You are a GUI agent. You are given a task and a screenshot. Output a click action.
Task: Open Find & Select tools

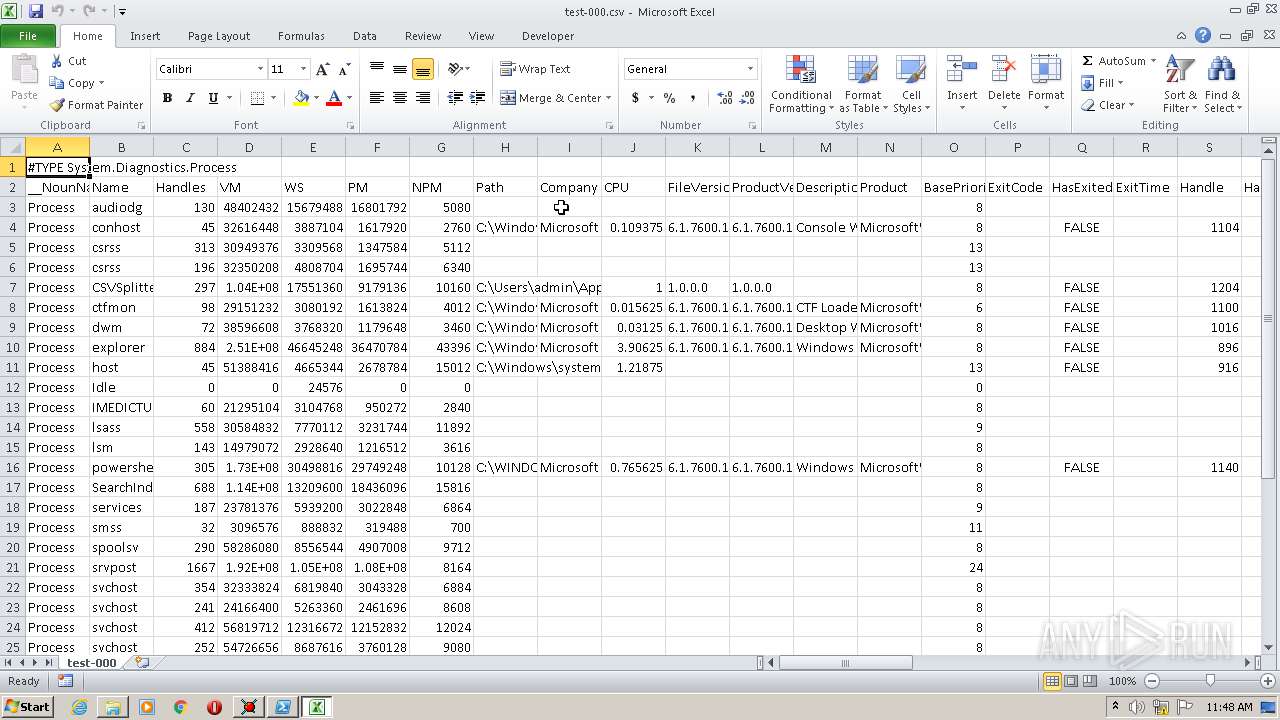(x=1221, y=85)
